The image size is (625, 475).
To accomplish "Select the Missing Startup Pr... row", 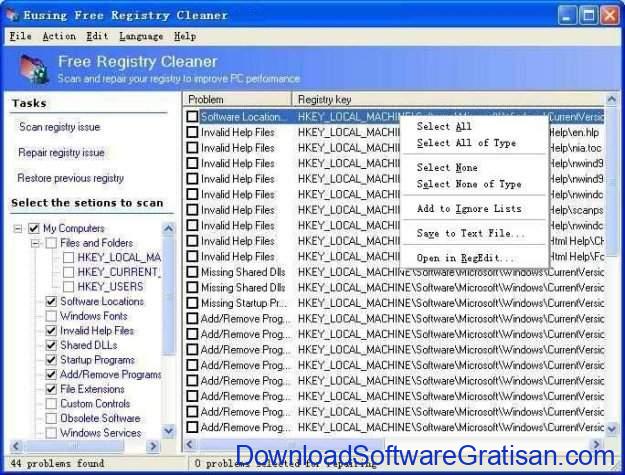I will [395, 303].
